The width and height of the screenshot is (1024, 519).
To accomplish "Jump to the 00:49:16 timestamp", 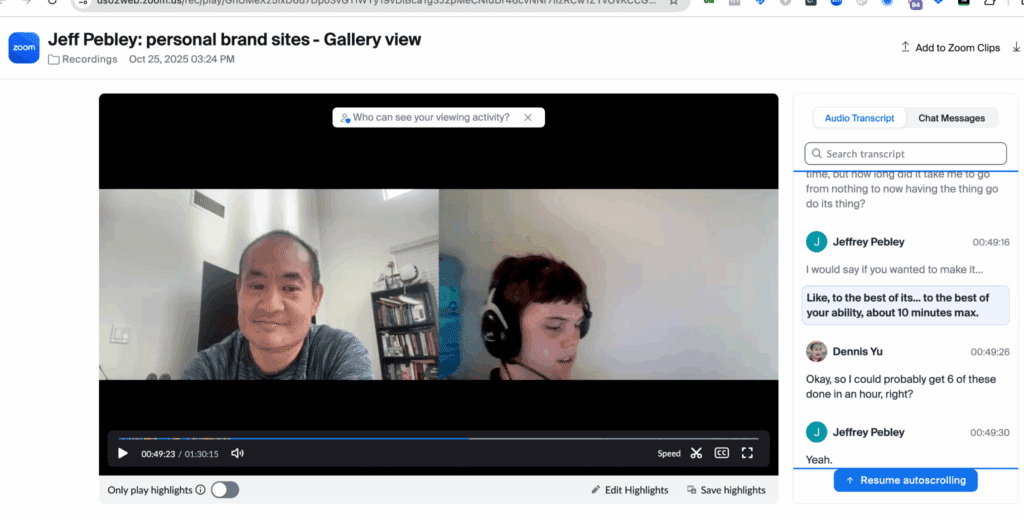I will pos(991,242).
